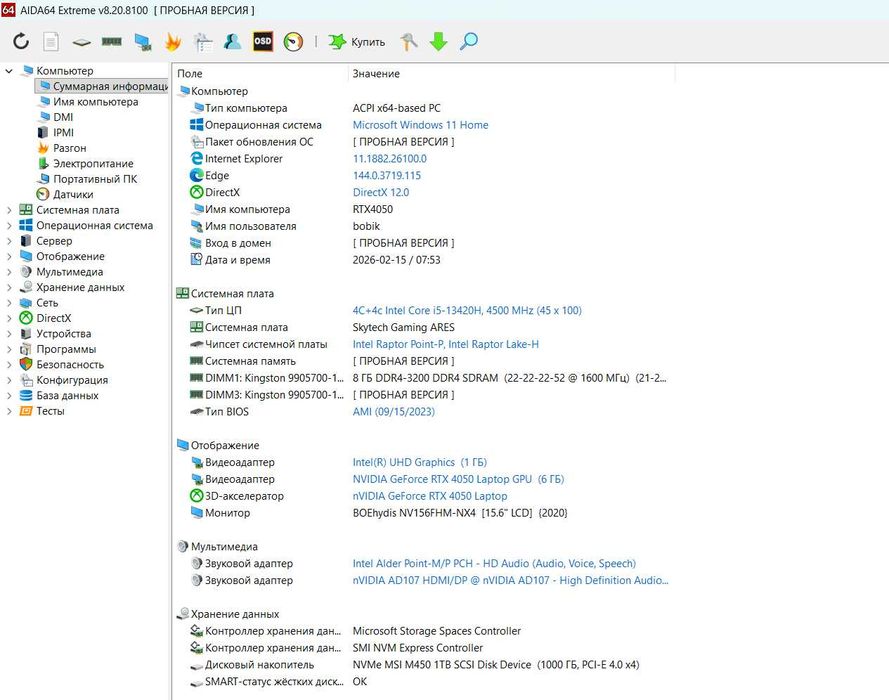Expand the Мультимедиа tree node
Viewport: 889px width, 700px height.
click(x=9, y=271)
